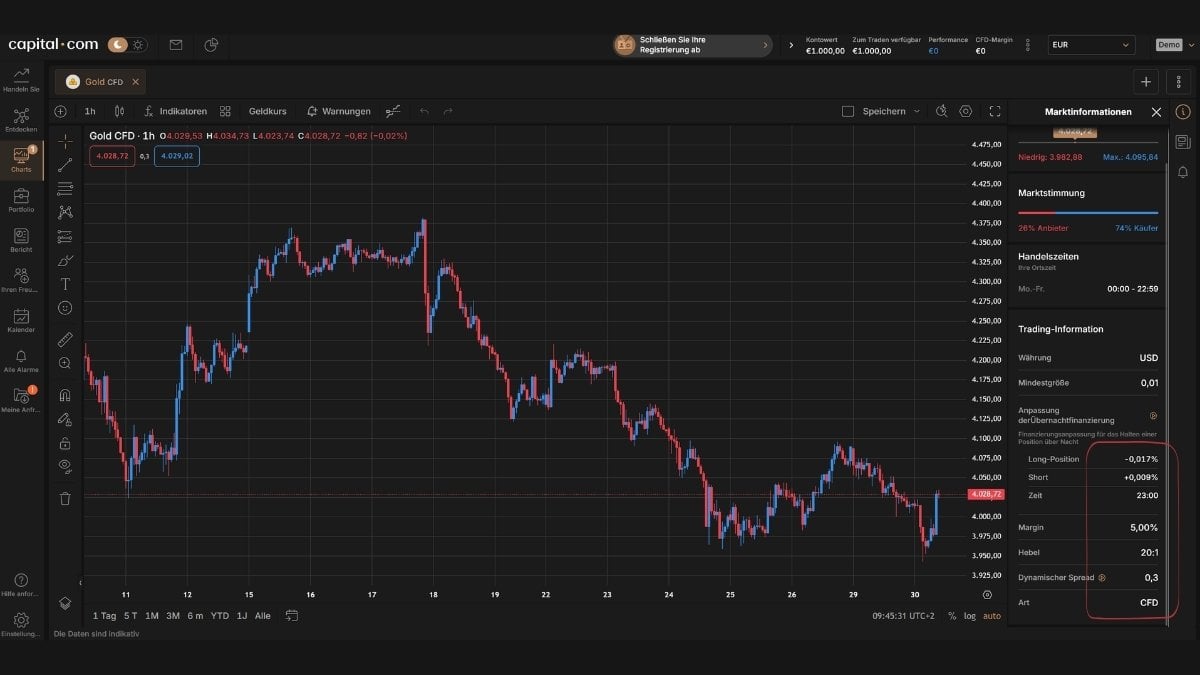Screen dimensions: 1200x675
Task: Open Portfolio in sidebar
Action: tap(21, 200)
